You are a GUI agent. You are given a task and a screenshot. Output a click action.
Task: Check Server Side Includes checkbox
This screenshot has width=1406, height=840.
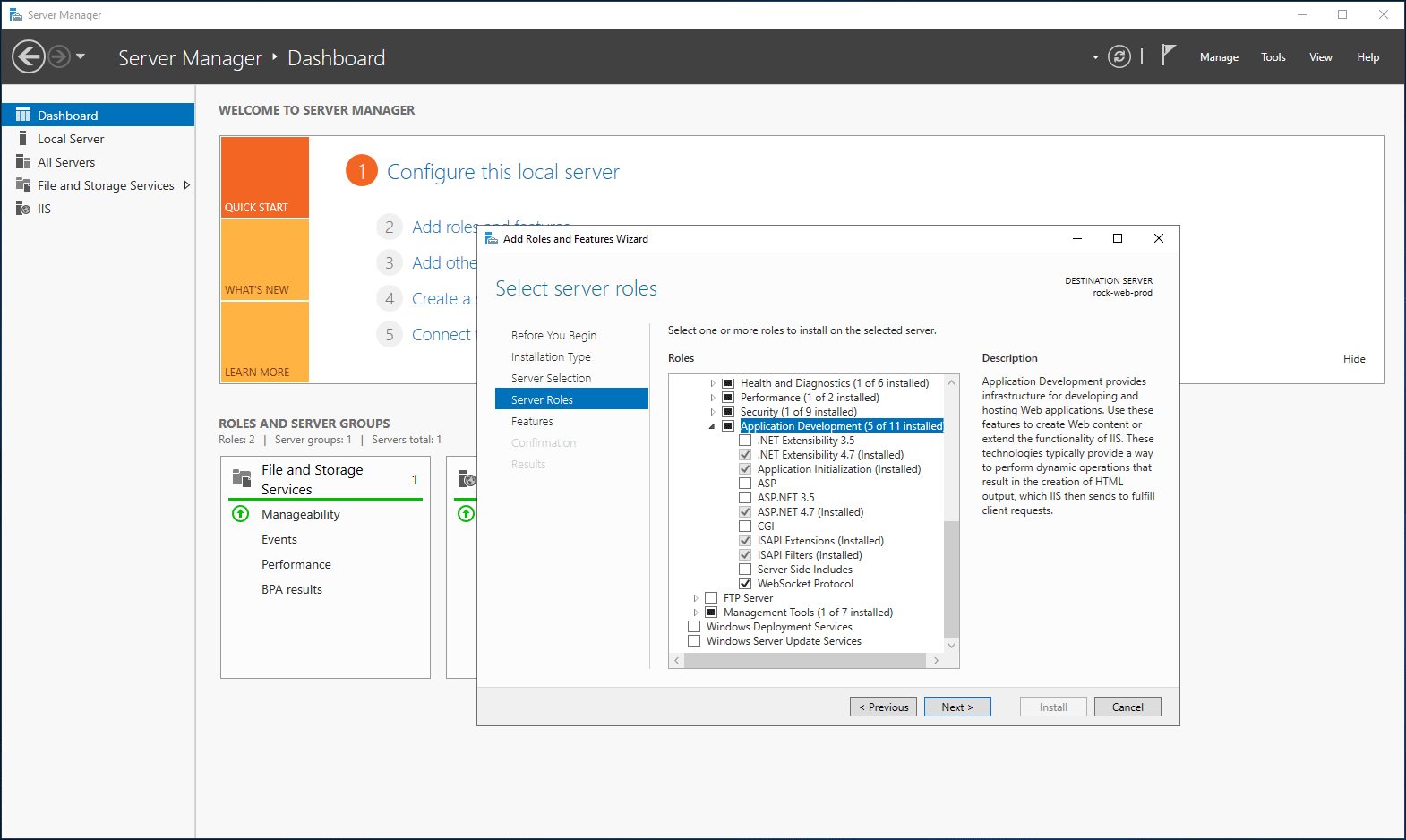745,570
